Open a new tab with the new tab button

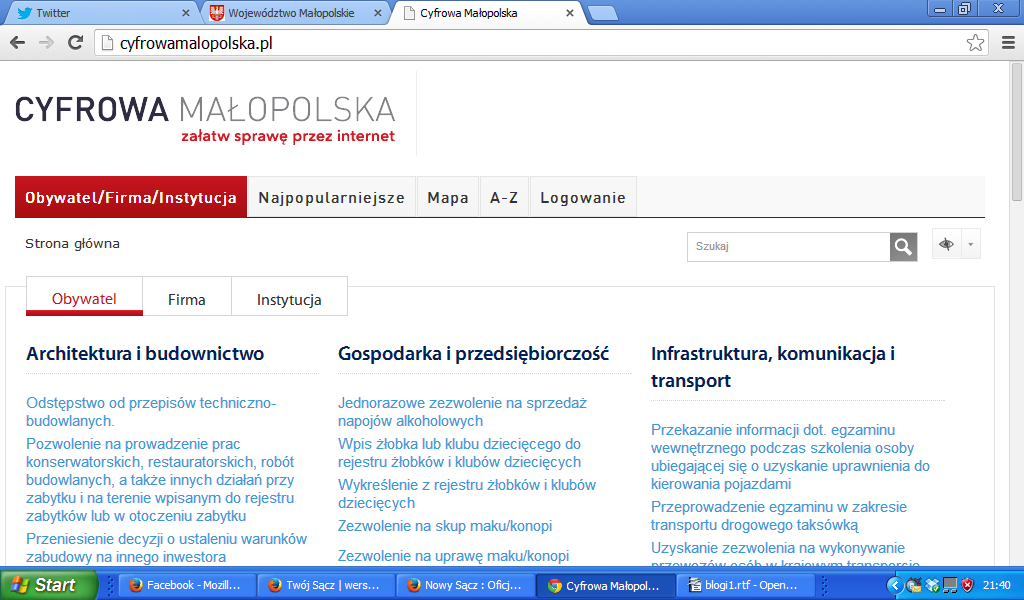click(603, 13)
